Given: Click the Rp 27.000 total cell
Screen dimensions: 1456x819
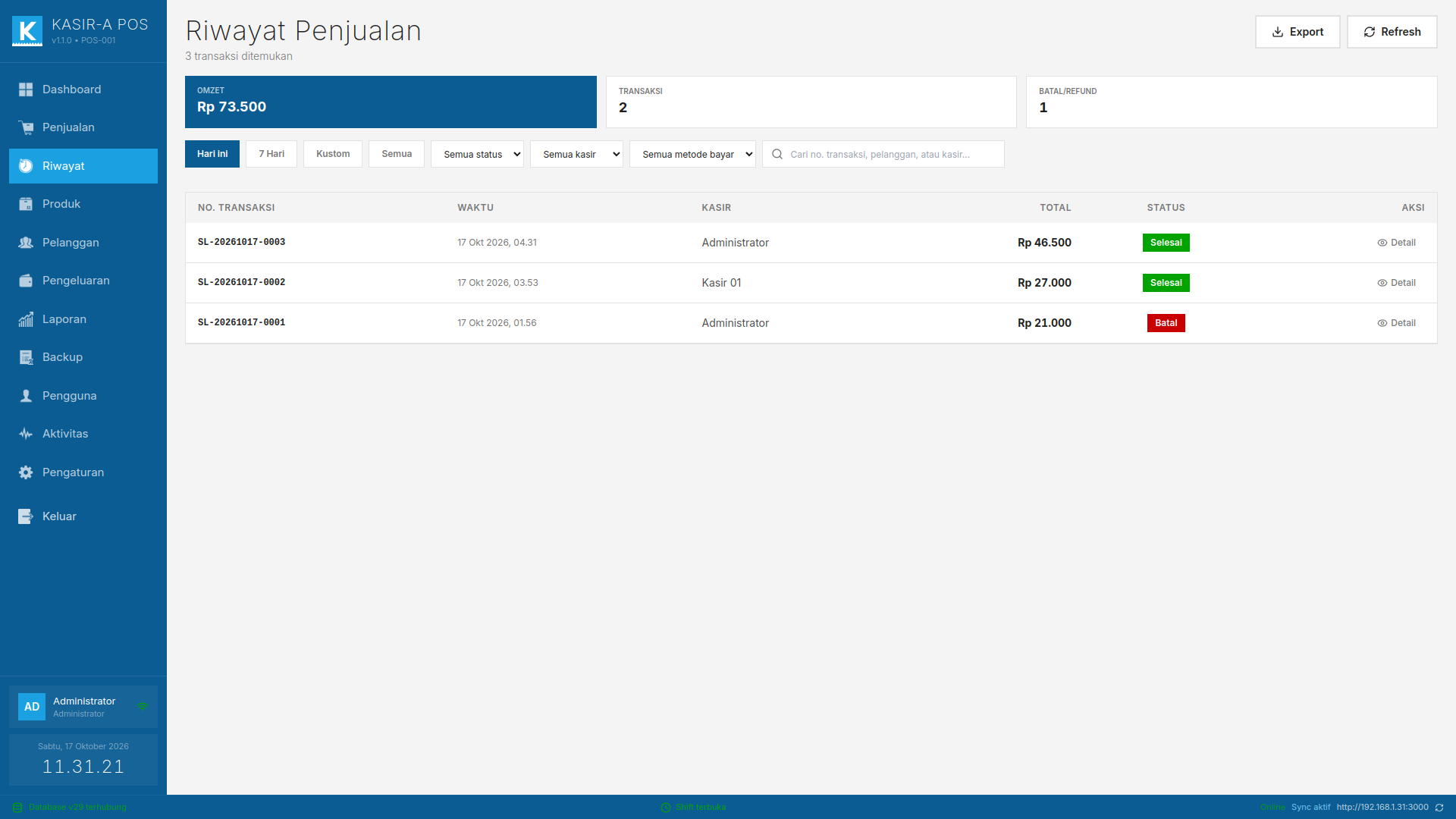Looking at the screenshot, I should [1044, 283].
